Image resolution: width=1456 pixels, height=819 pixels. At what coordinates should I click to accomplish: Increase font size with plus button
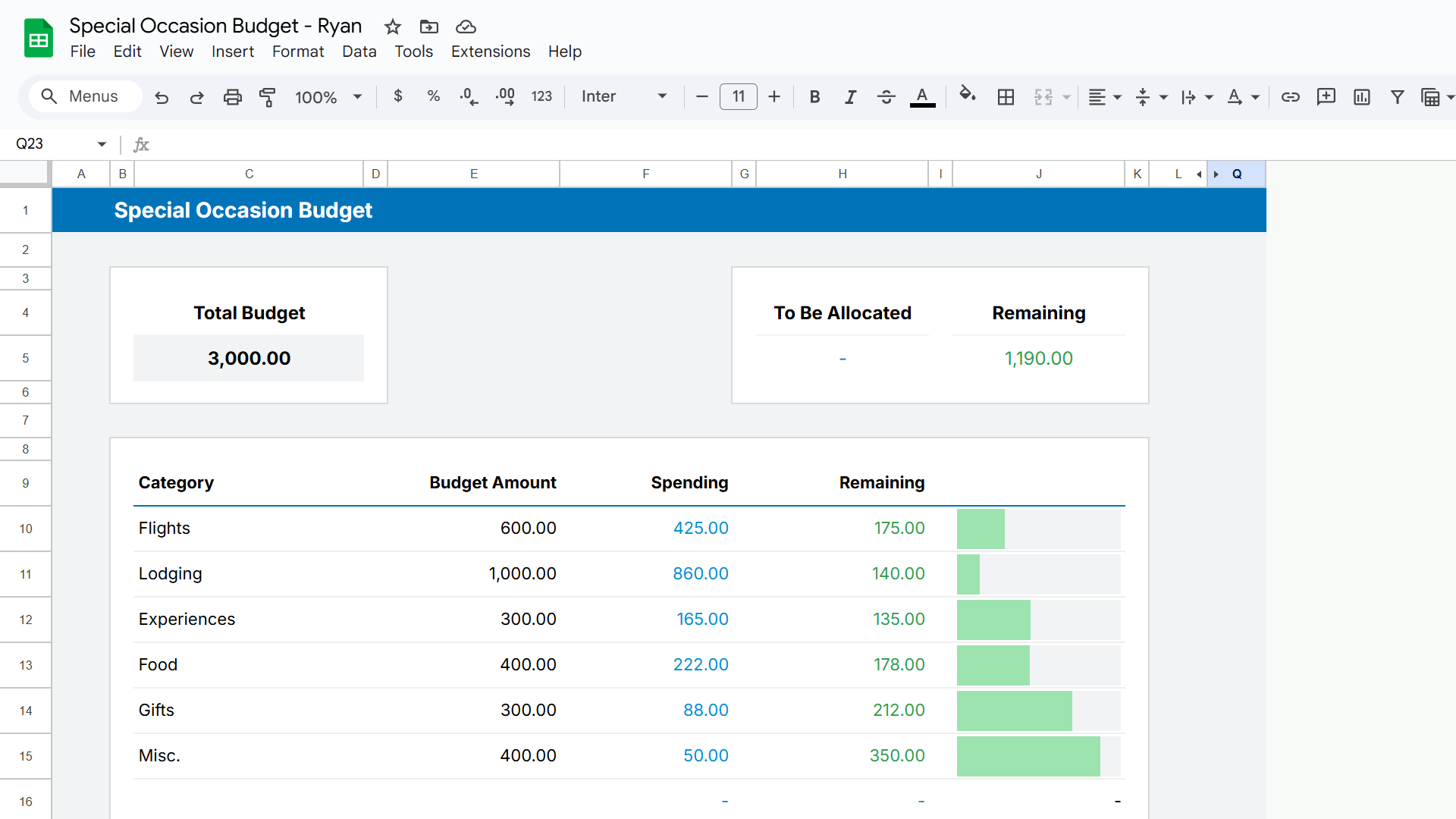(773, 97)
